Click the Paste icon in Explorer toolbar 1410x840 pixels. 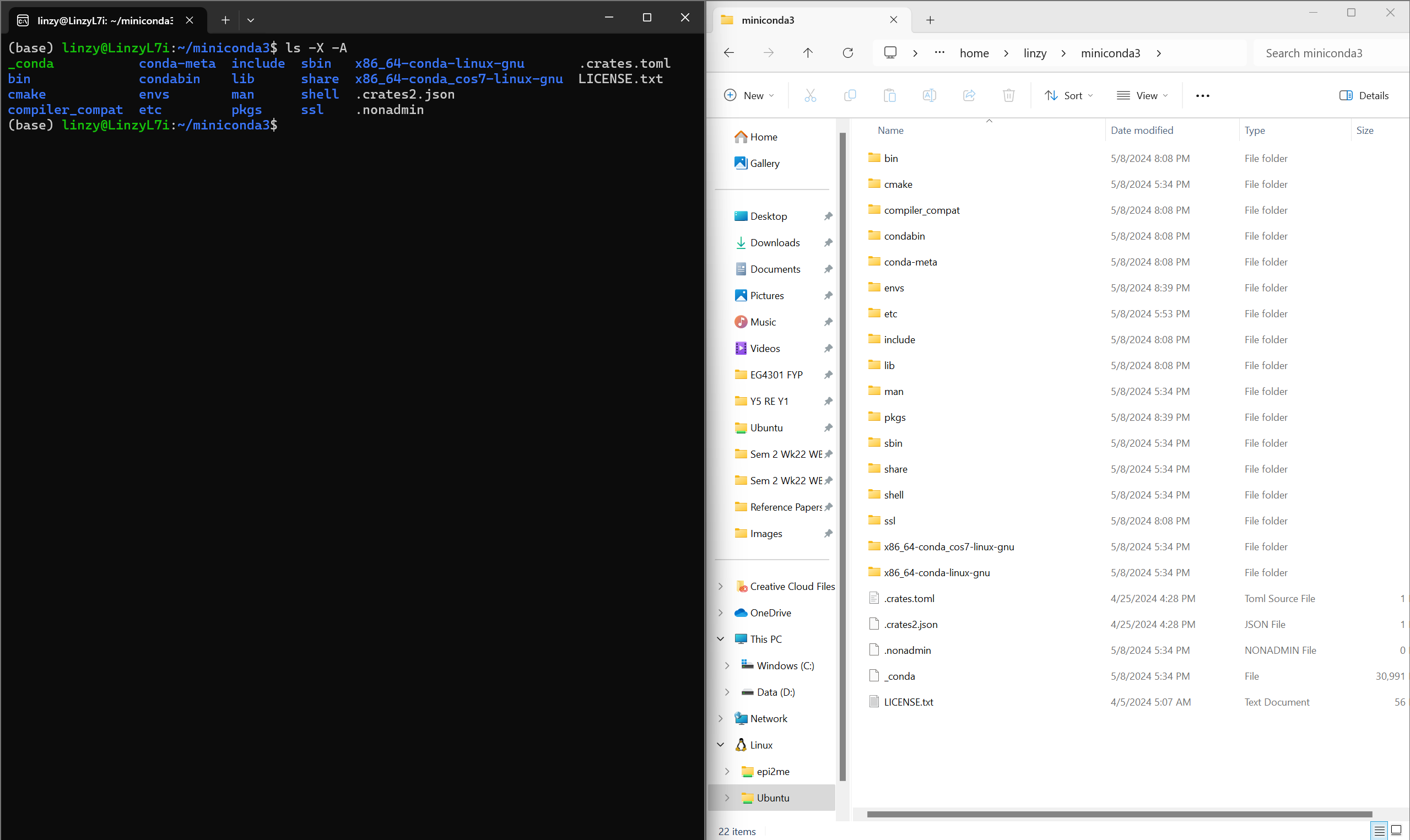(x=889, y=96)
